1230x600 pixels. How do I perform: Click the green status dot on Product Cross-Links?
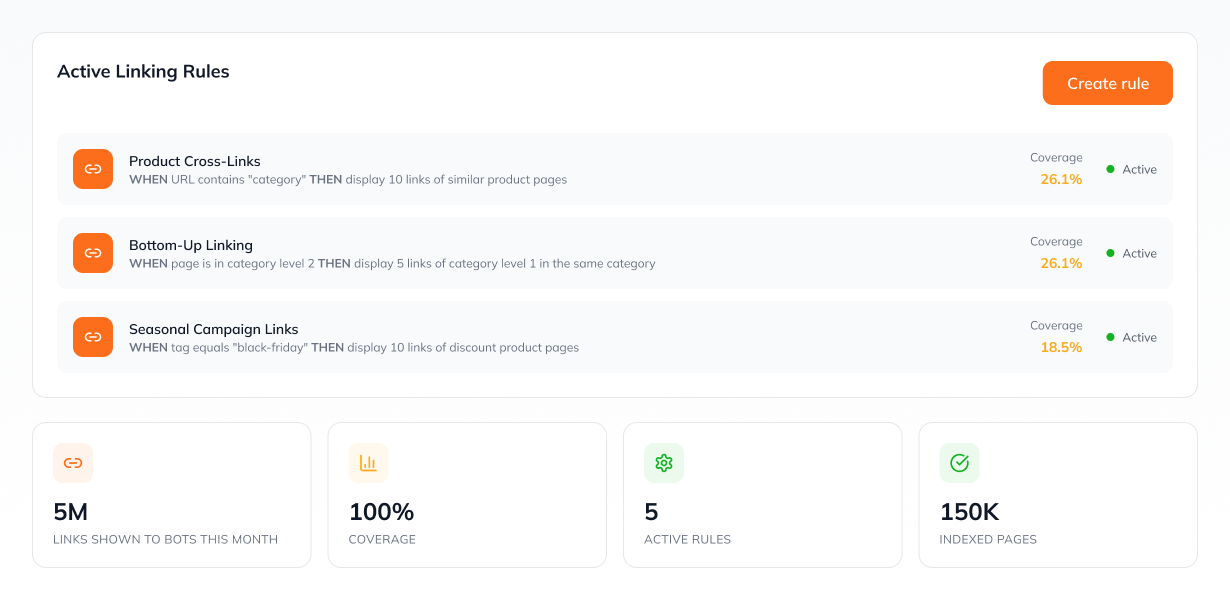(1110, 169)
